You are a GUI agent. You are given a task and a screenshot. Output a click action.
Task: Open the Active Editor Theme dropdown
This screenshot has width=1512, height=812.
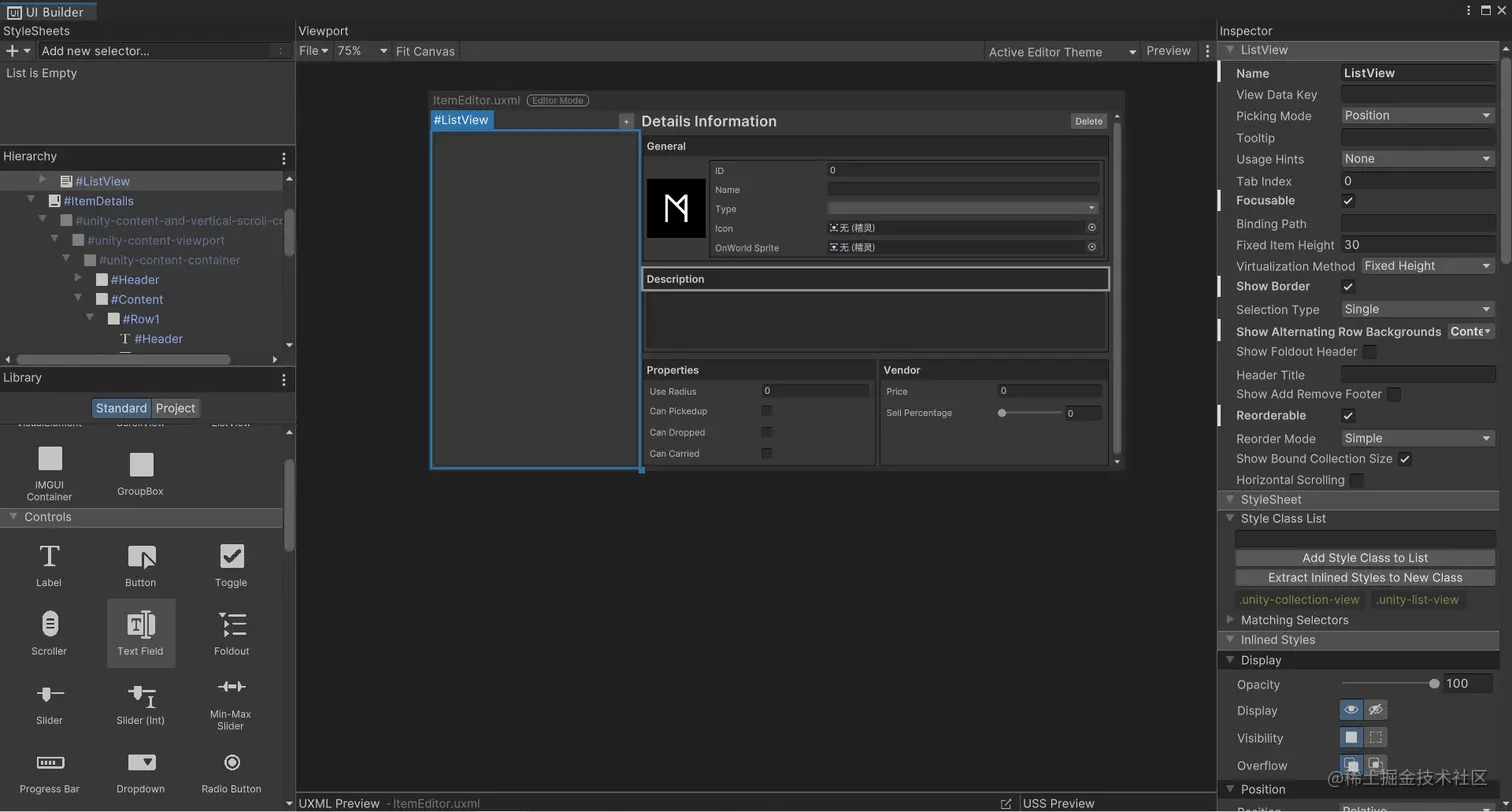tap(1062, 52)
